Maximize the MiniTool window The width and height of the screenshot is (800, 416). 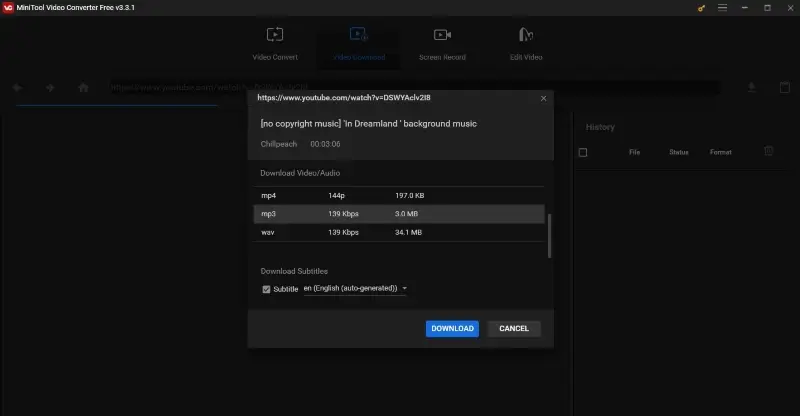point(767,8)
